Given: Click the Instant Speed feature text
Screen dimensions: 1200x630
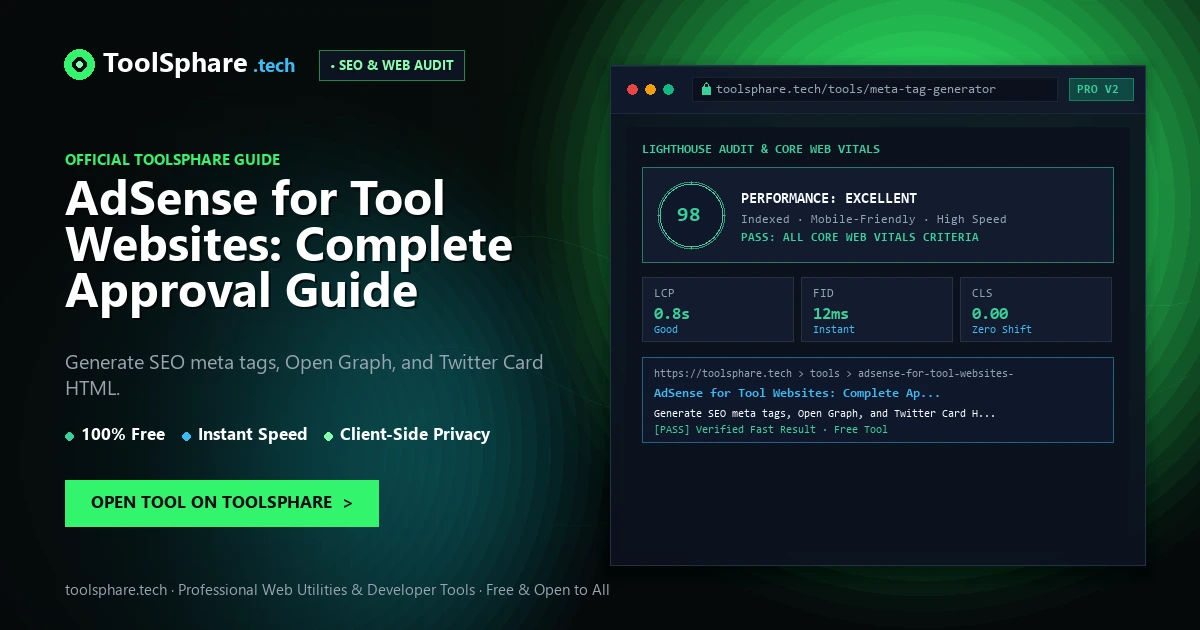Looking at the screenshot, I should (252, 434).
